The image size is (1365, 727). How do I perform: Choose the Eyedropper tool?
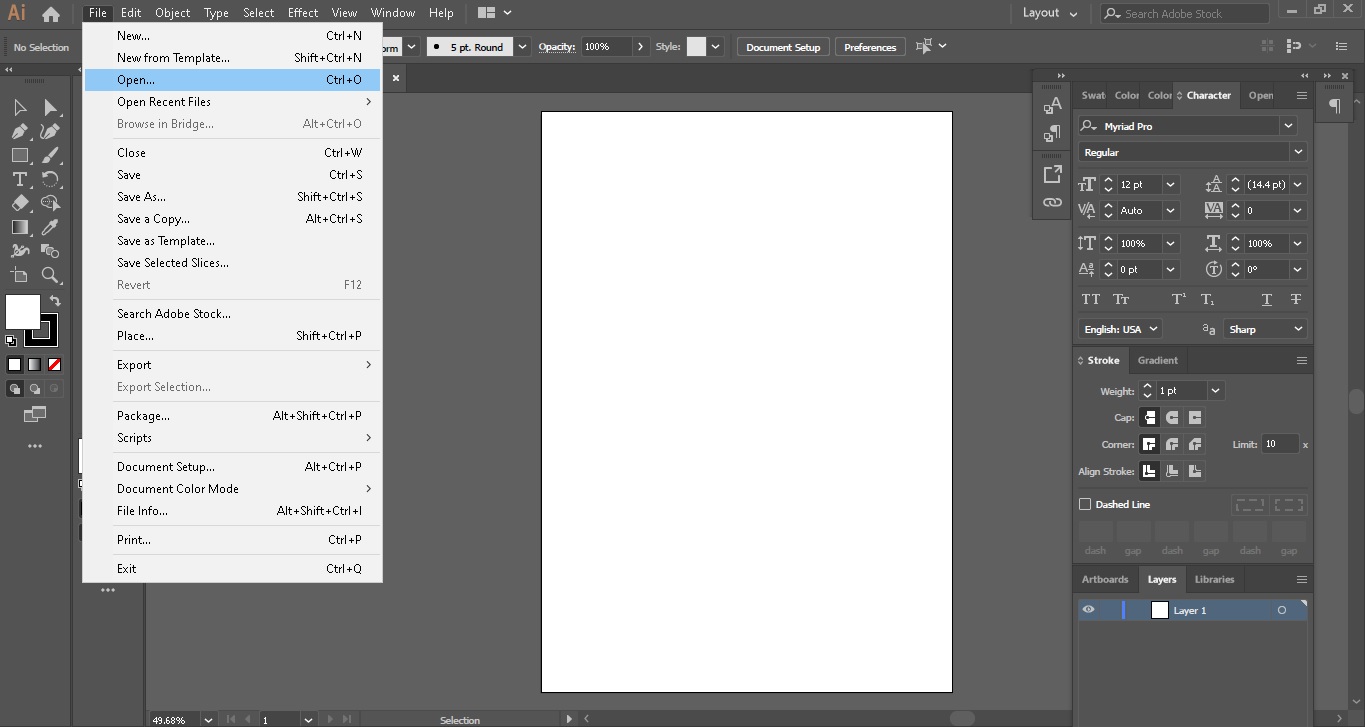click(x=50, y=227)
